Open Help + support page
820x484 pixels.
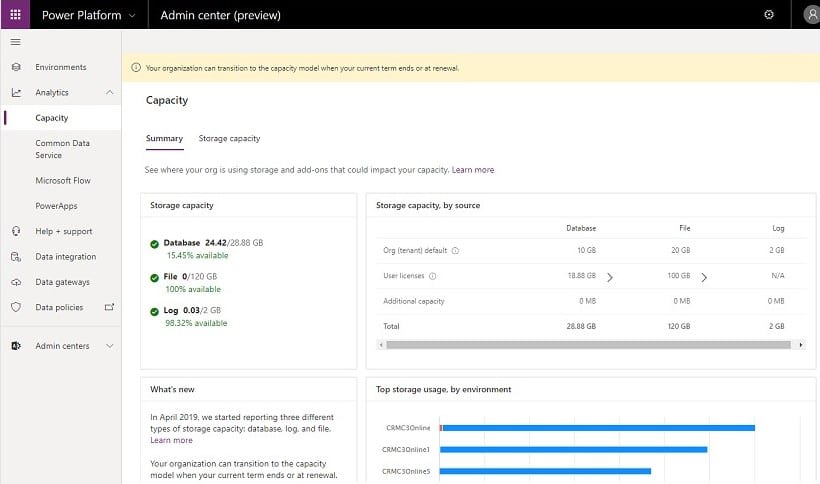[x=63, y=231]
